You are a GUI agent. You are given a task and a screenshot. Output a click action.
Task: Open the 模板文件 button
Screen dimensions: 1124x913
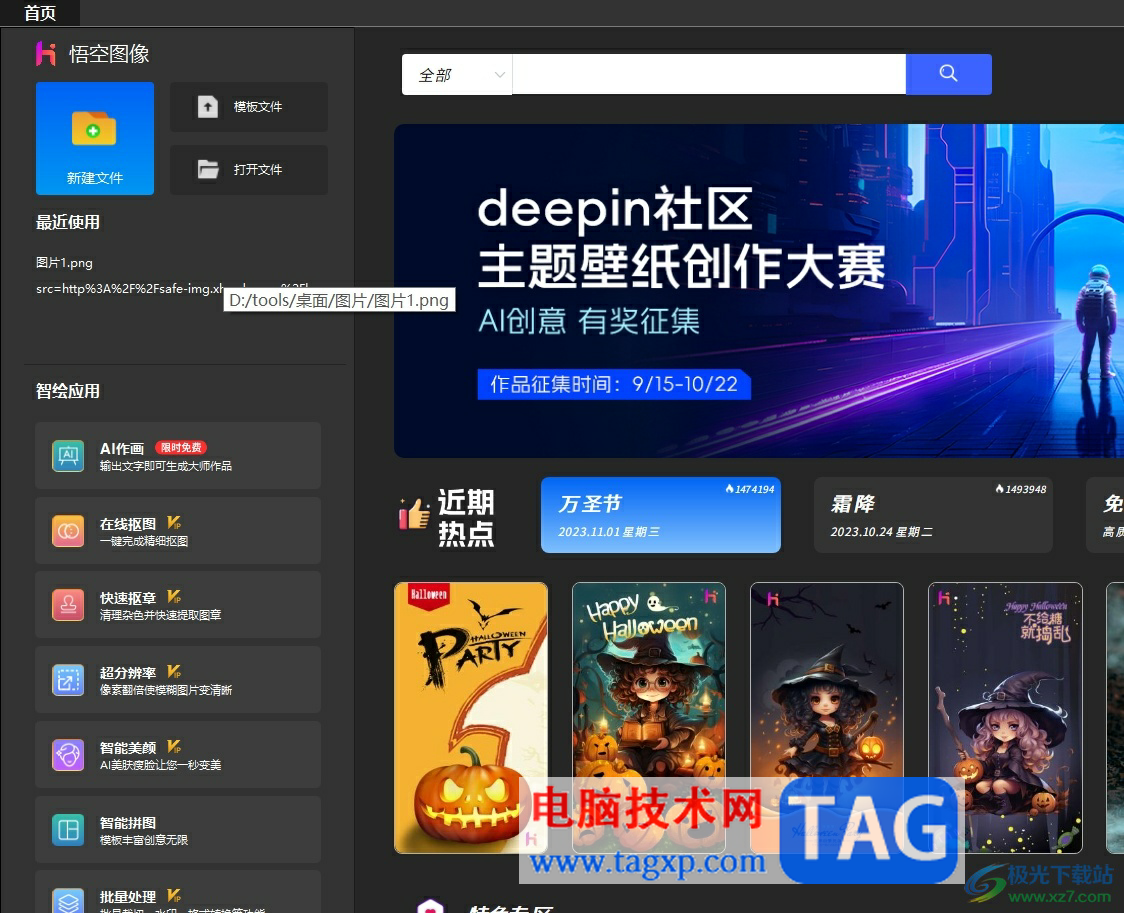coord(249,107)
